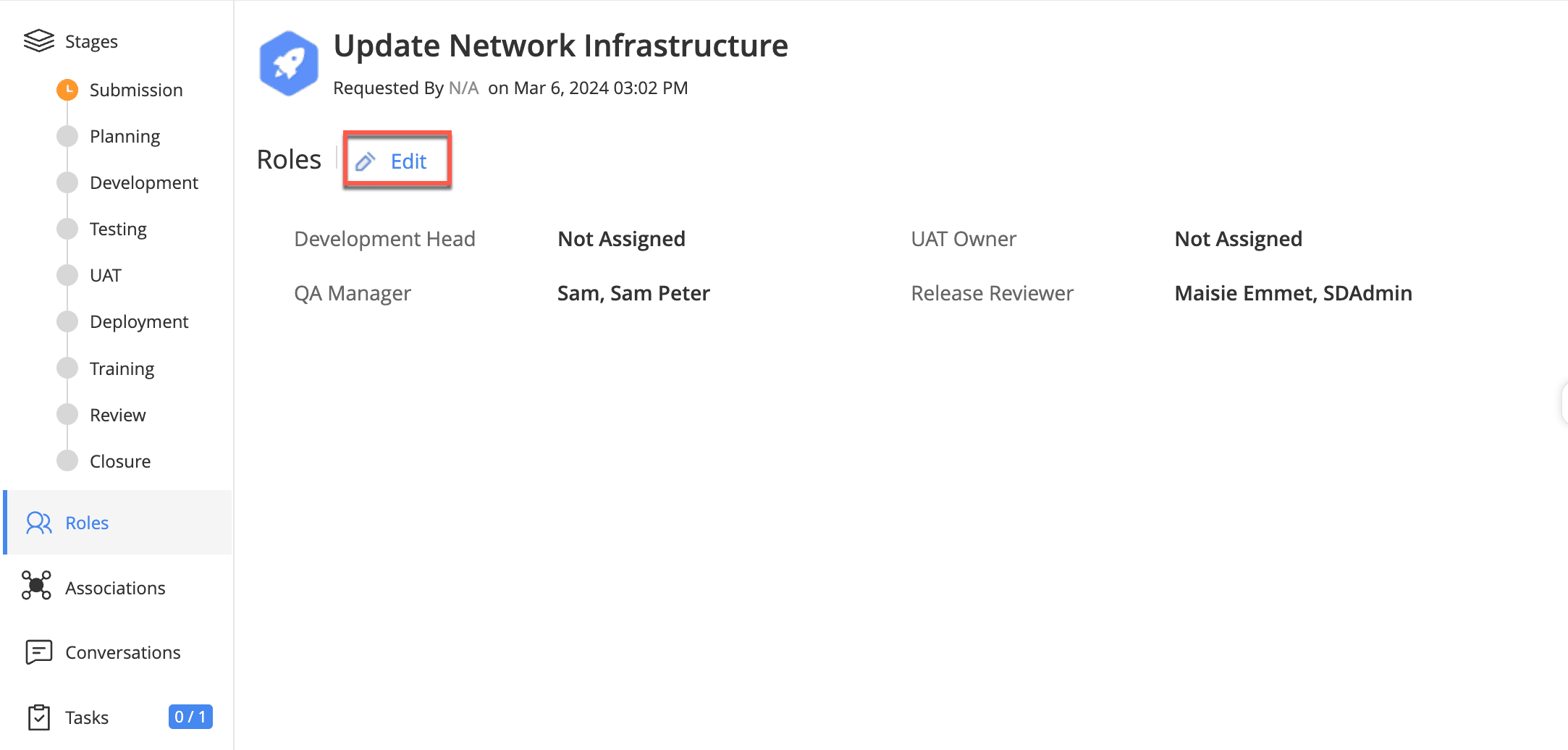Viewport: 1568px width, 750px height.
Task: Select the Planning stage
Action: 125,137
